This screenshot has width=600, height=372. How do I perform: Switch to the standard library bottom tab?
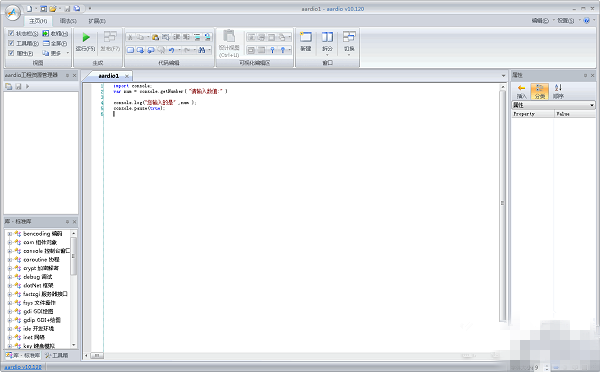23,356
